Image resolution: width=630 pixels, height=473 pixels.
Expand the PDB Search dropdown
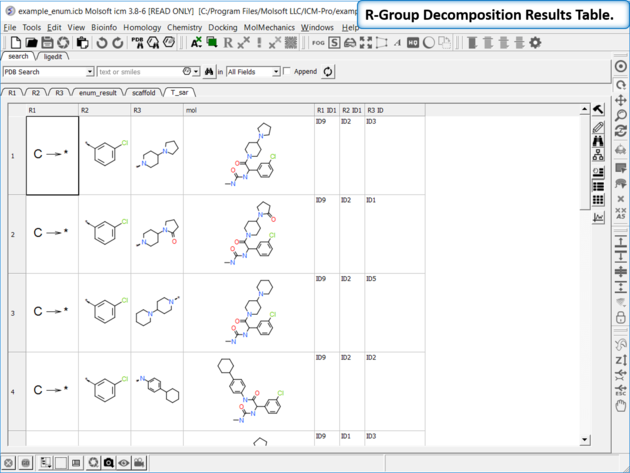pyautogui.click(x=90, y=72)
